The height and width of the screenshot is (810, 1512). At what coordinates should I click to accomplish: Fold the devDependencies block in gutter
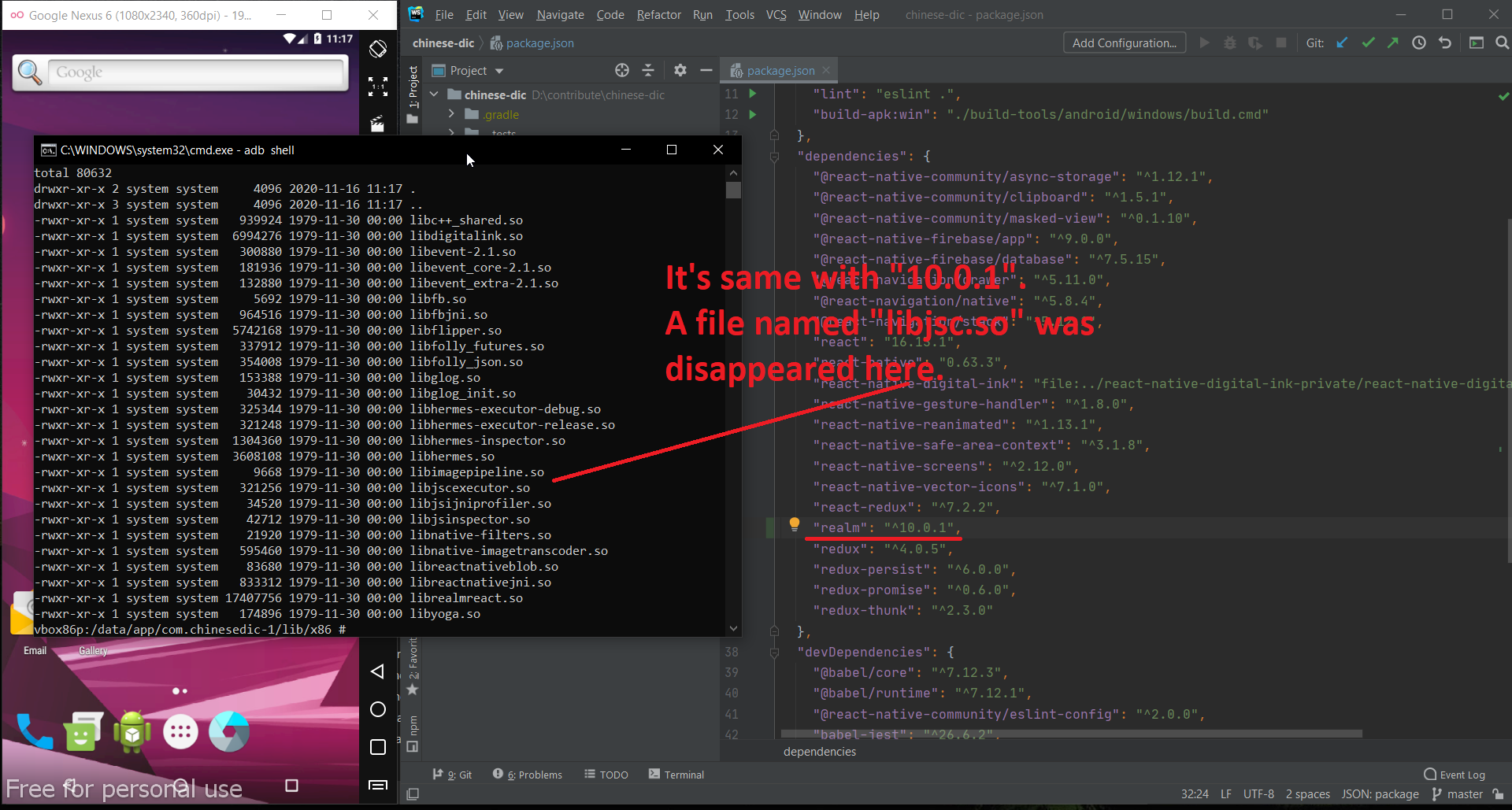[x=774, y=652]
